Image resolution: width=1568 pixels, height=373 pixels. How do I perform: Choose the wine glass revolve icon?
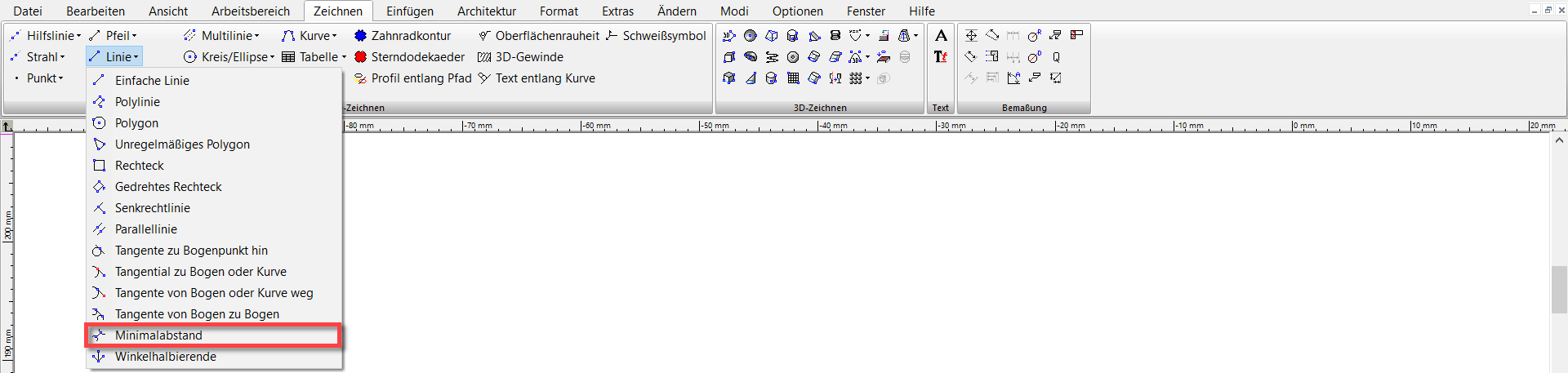point(835,78)
